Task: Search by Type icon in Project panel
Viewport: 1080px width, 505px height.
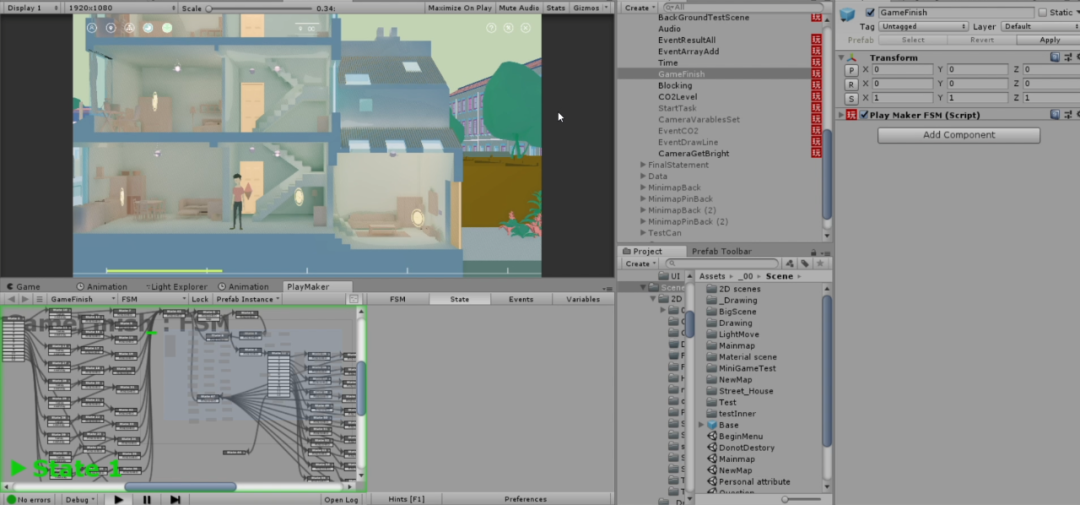Action: pos(790,263)
